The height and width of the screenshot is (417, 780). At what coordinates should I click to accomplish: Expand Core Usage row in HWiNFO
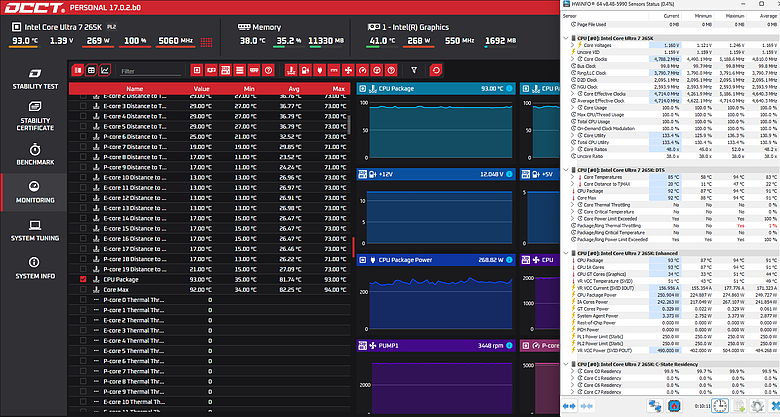[x=573, y=107]
